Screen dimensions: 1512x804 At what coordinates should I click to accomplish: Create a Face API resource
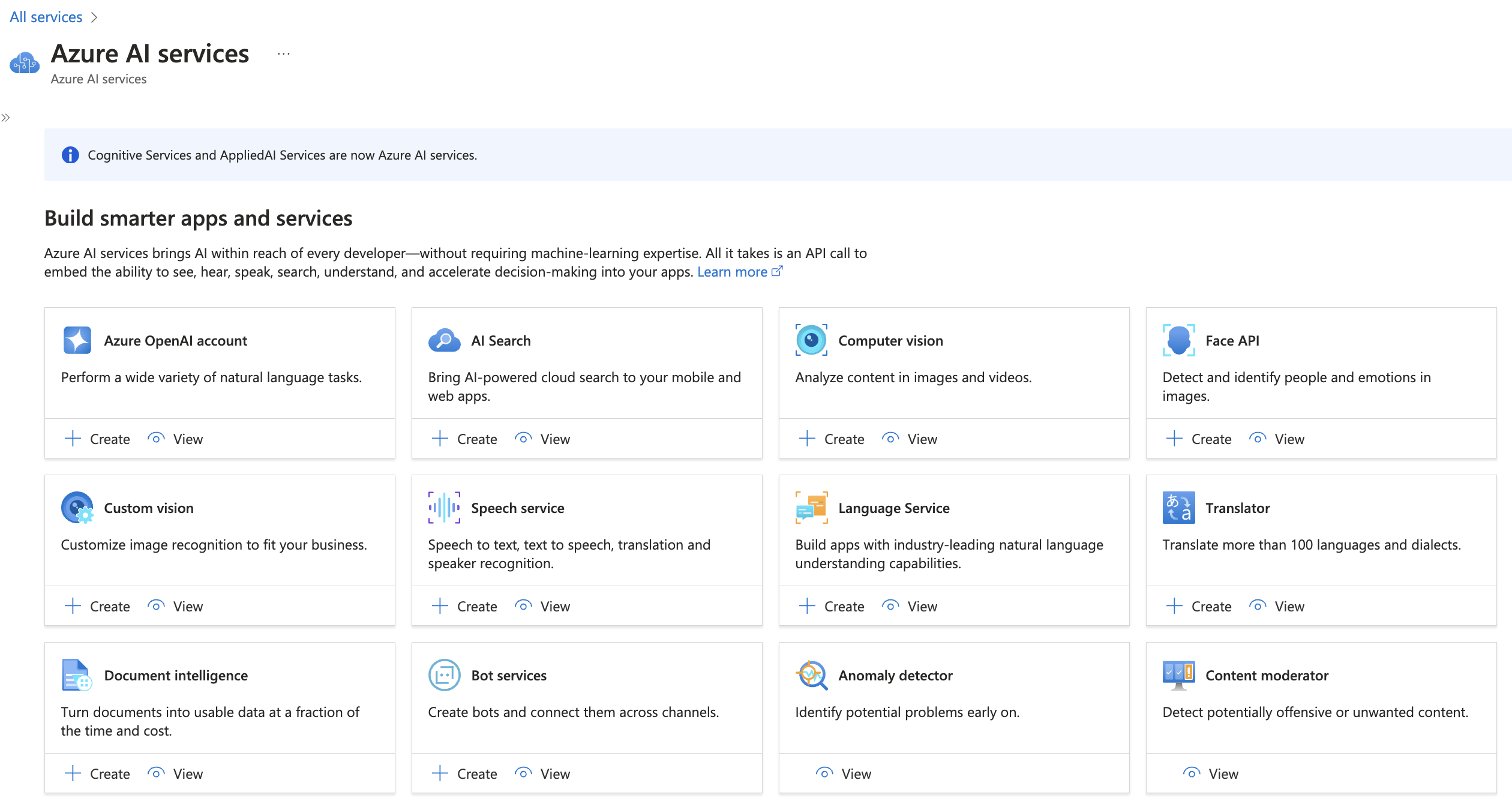[1199, 439]
